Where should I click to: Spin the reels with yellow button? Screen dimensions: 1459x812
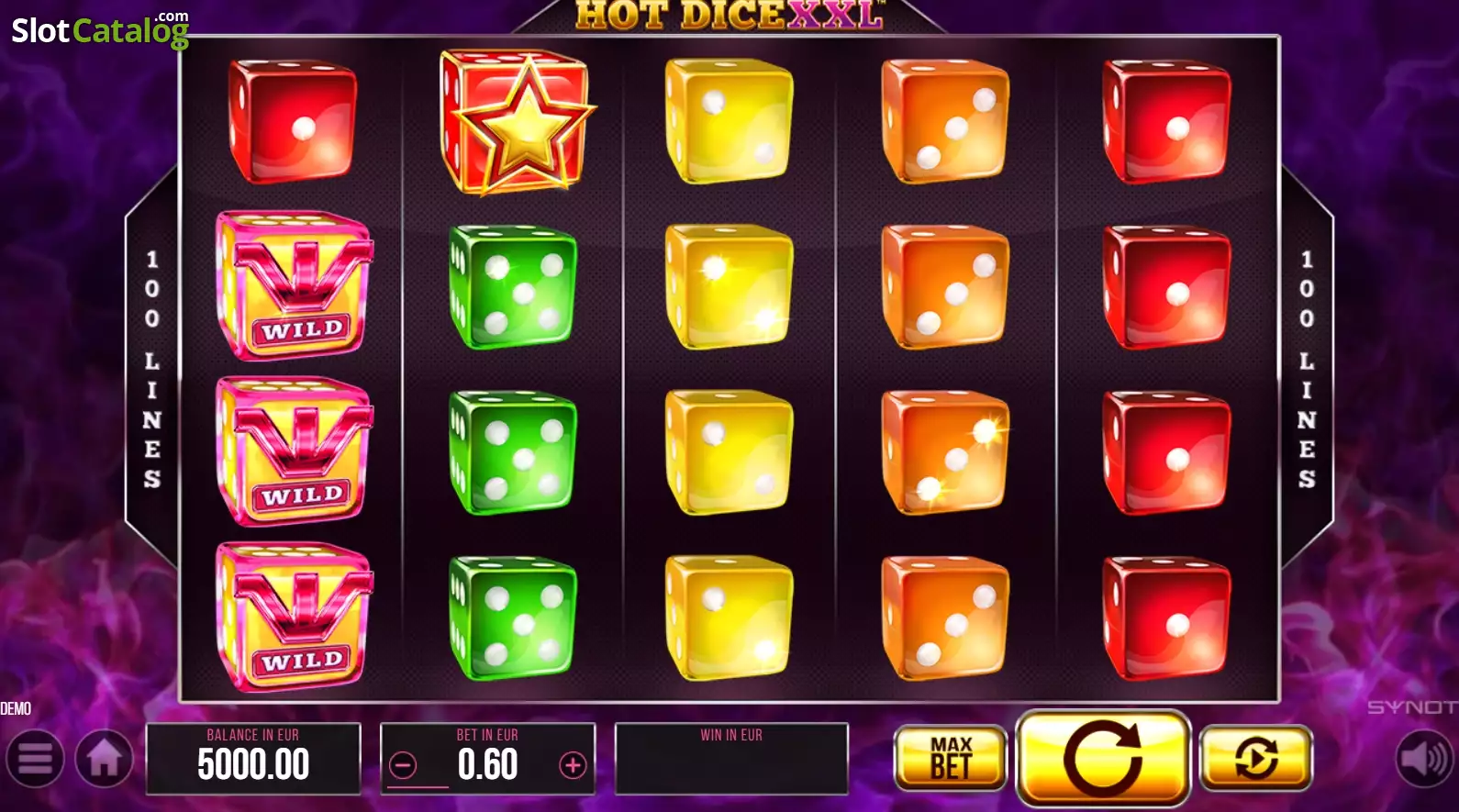(x=1103, y=758)
